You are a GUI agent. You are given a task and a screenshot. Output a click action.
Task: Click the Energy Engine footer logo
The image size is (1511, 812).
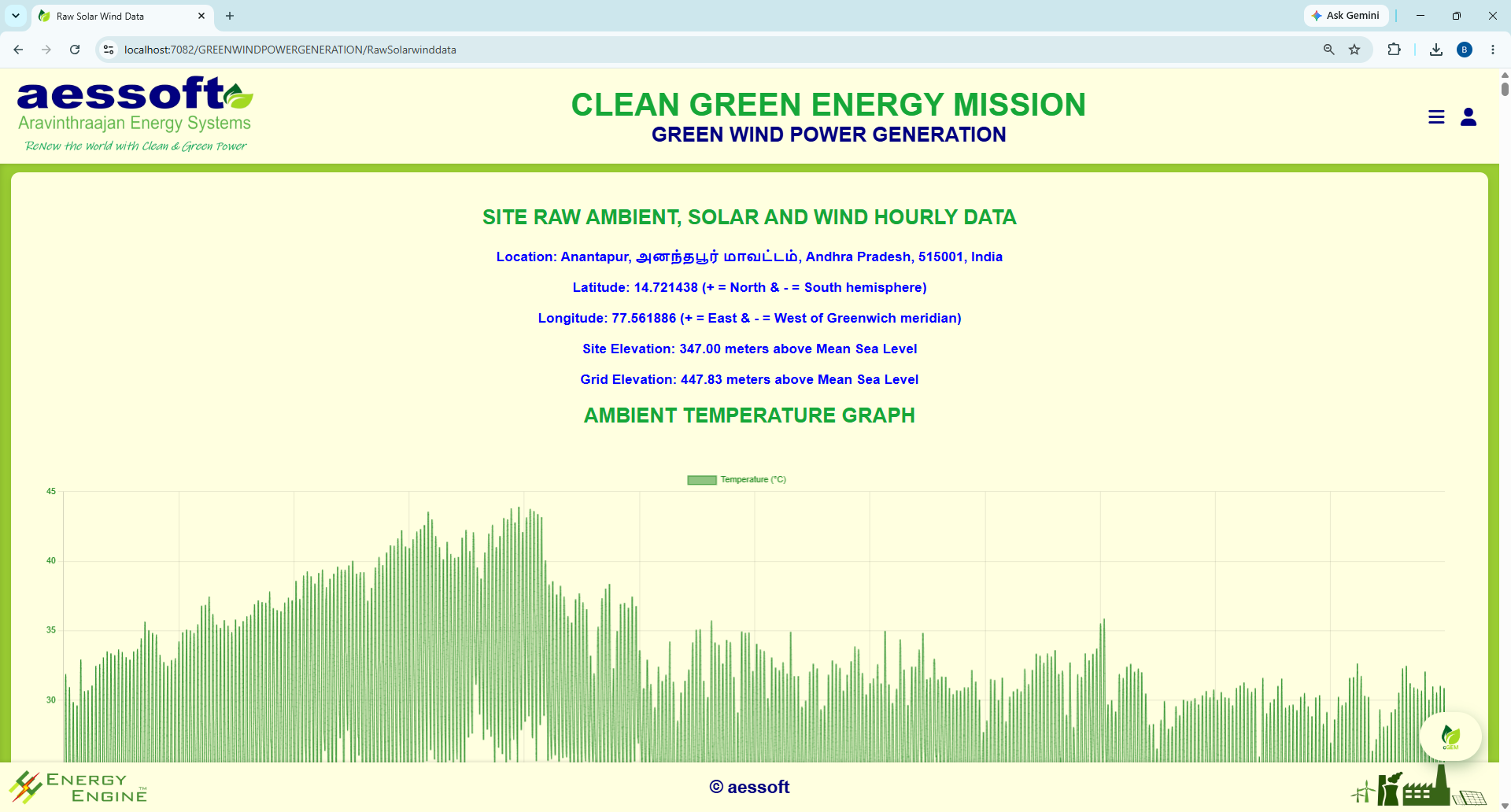point(78,787)
